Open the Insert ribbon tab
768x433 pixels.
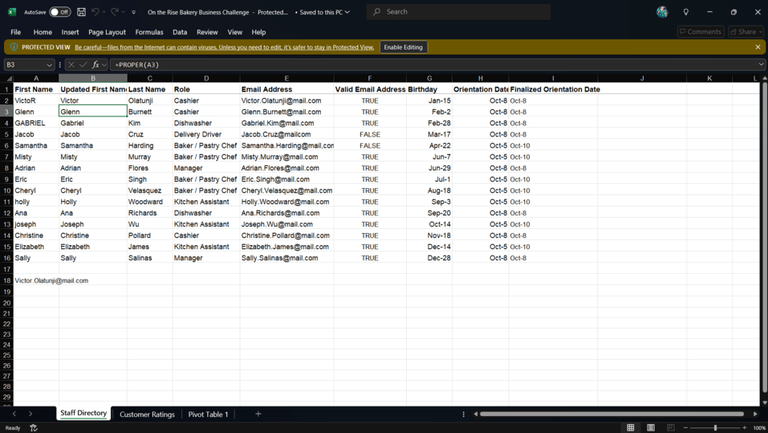(x=70, y=32)
